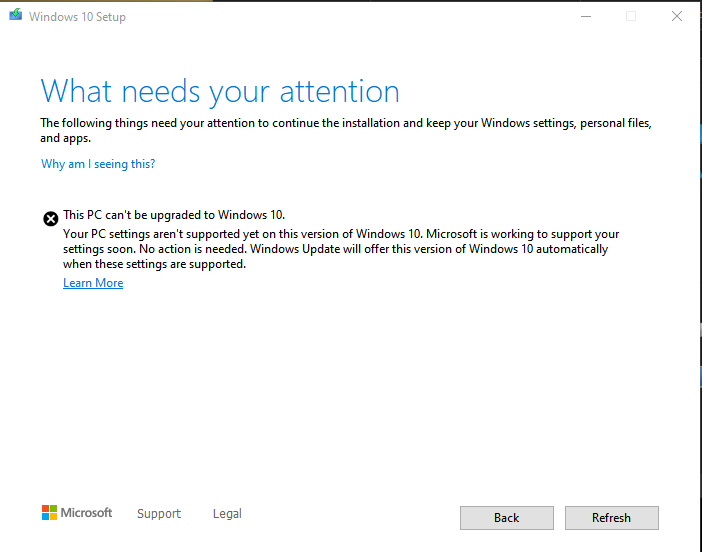Click the black error X icon
Screen dimensions: 702x552
[x=51, y=219]
